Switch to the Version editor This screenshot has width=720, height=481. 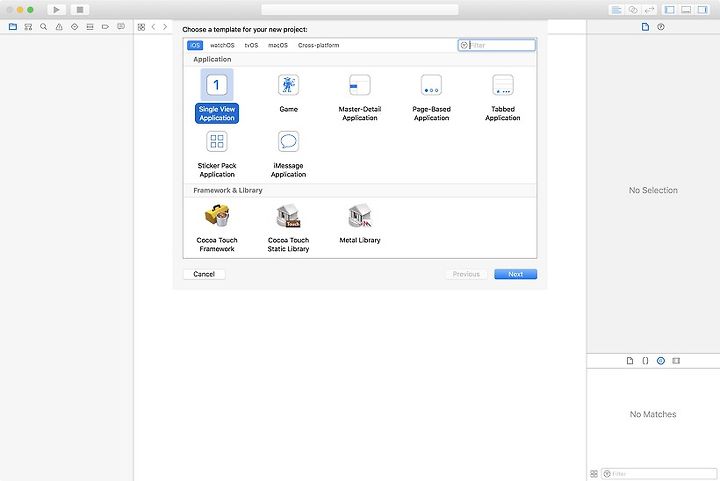pyautogui.click(x=649, y=10)
